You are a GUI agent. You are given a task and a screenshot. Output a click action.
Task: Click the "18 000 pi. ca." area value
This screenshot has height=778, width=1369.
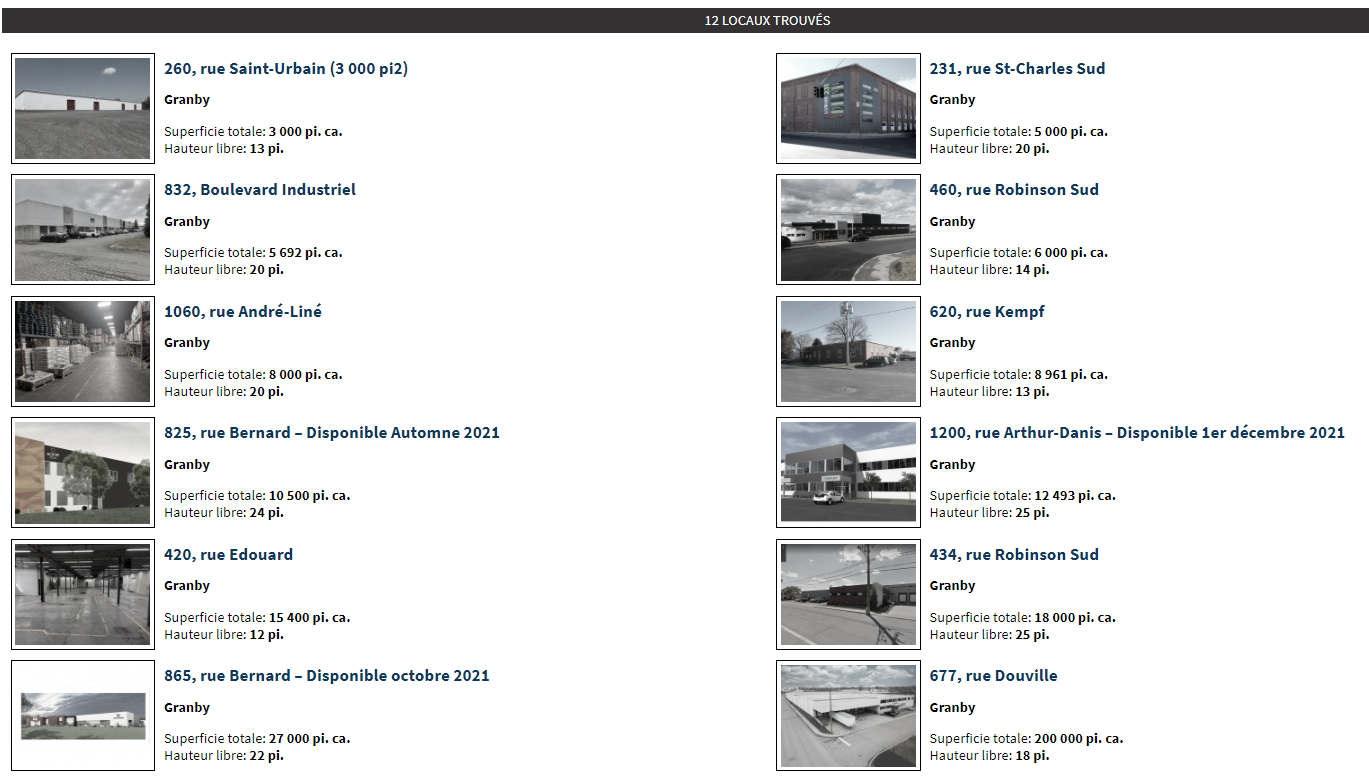(x=1075, y=618)
